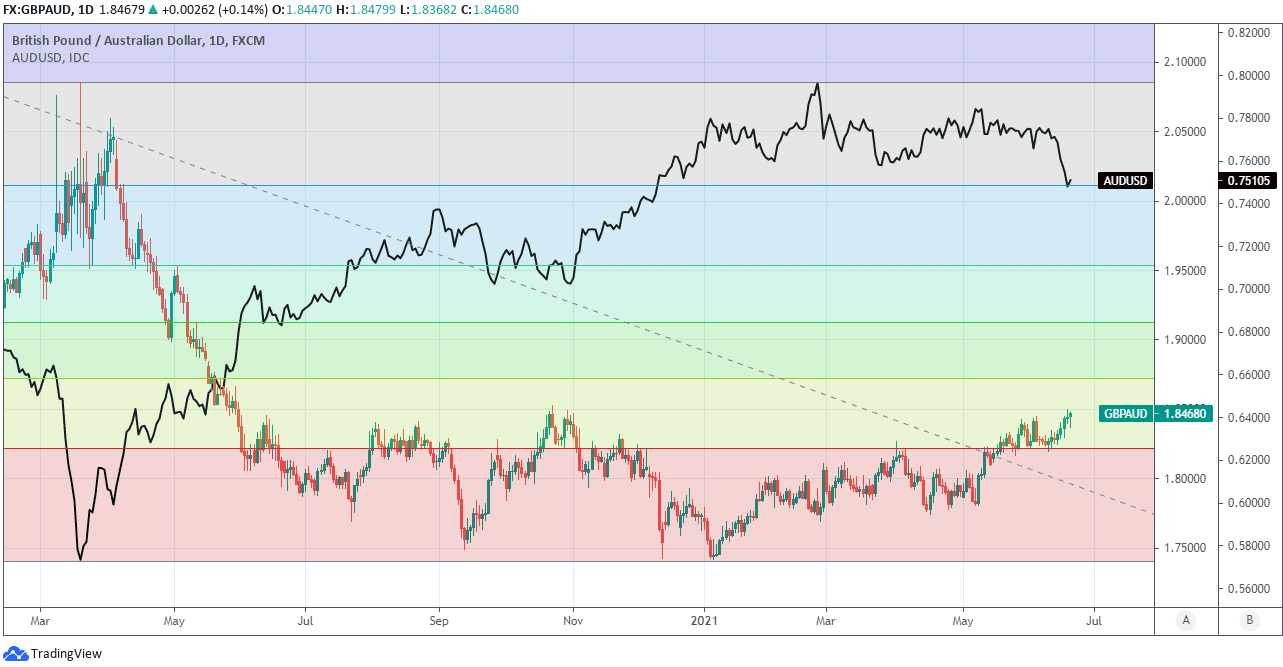Click the 0.80000 level on the right axis
1283x667 pixels.
click(x=1247, y=75)
